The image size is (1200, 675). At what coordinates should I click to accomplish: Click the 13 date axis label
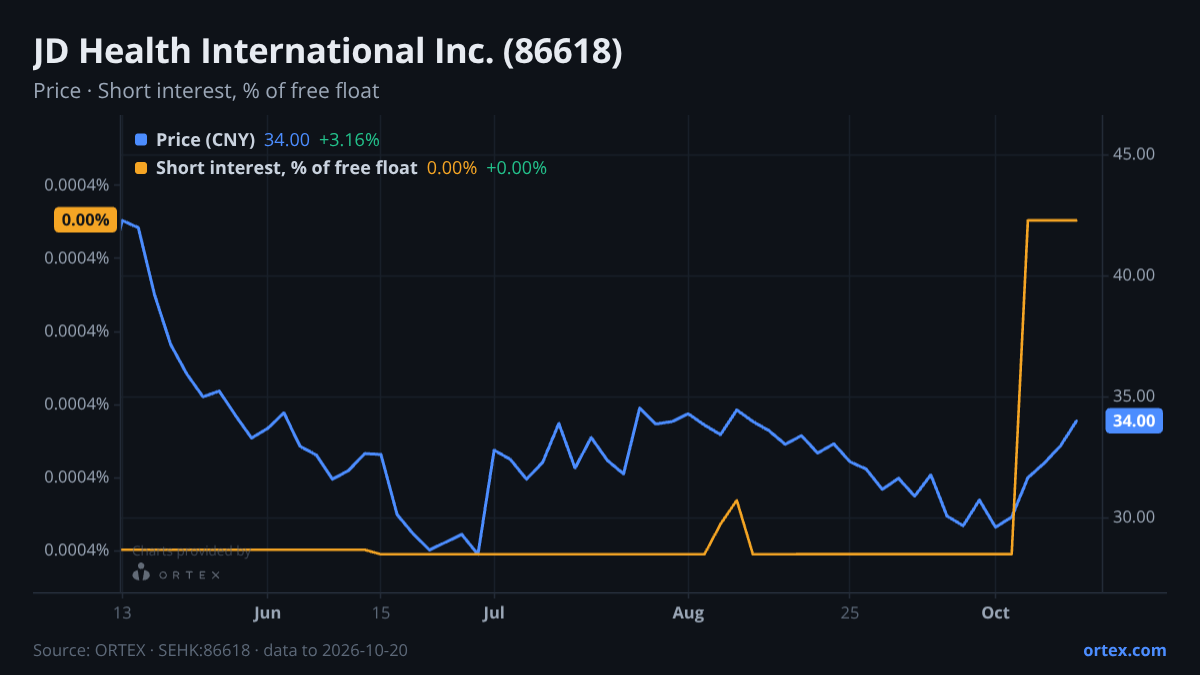(x=121, y=612)
